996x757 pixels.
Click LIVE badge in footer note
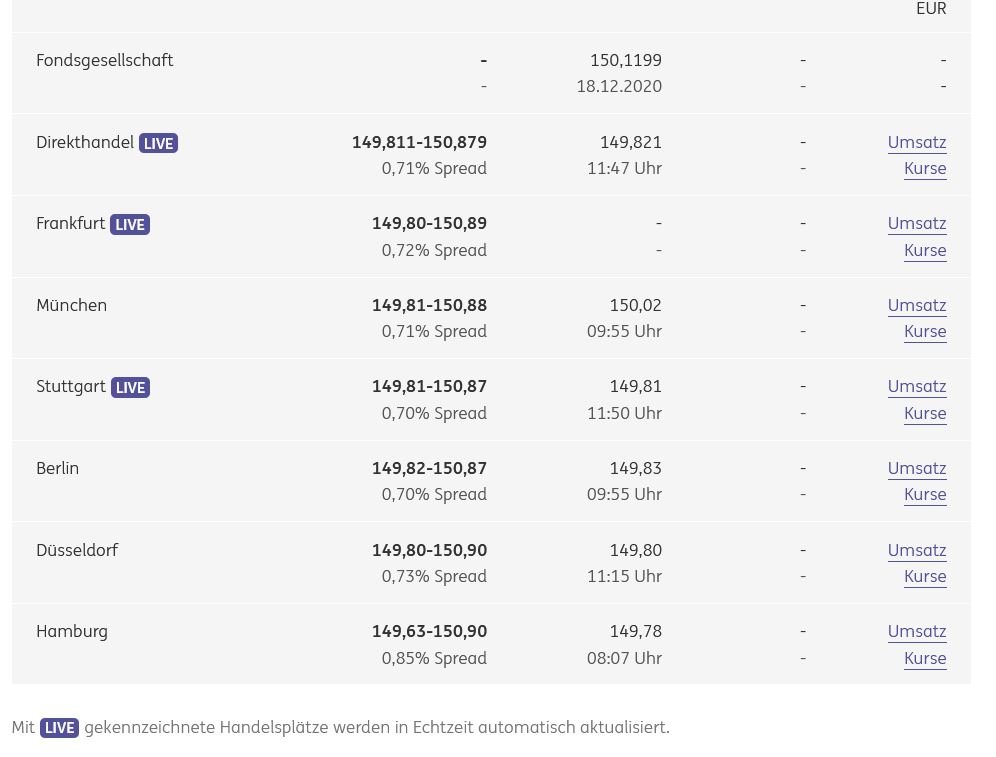(59, 728)
